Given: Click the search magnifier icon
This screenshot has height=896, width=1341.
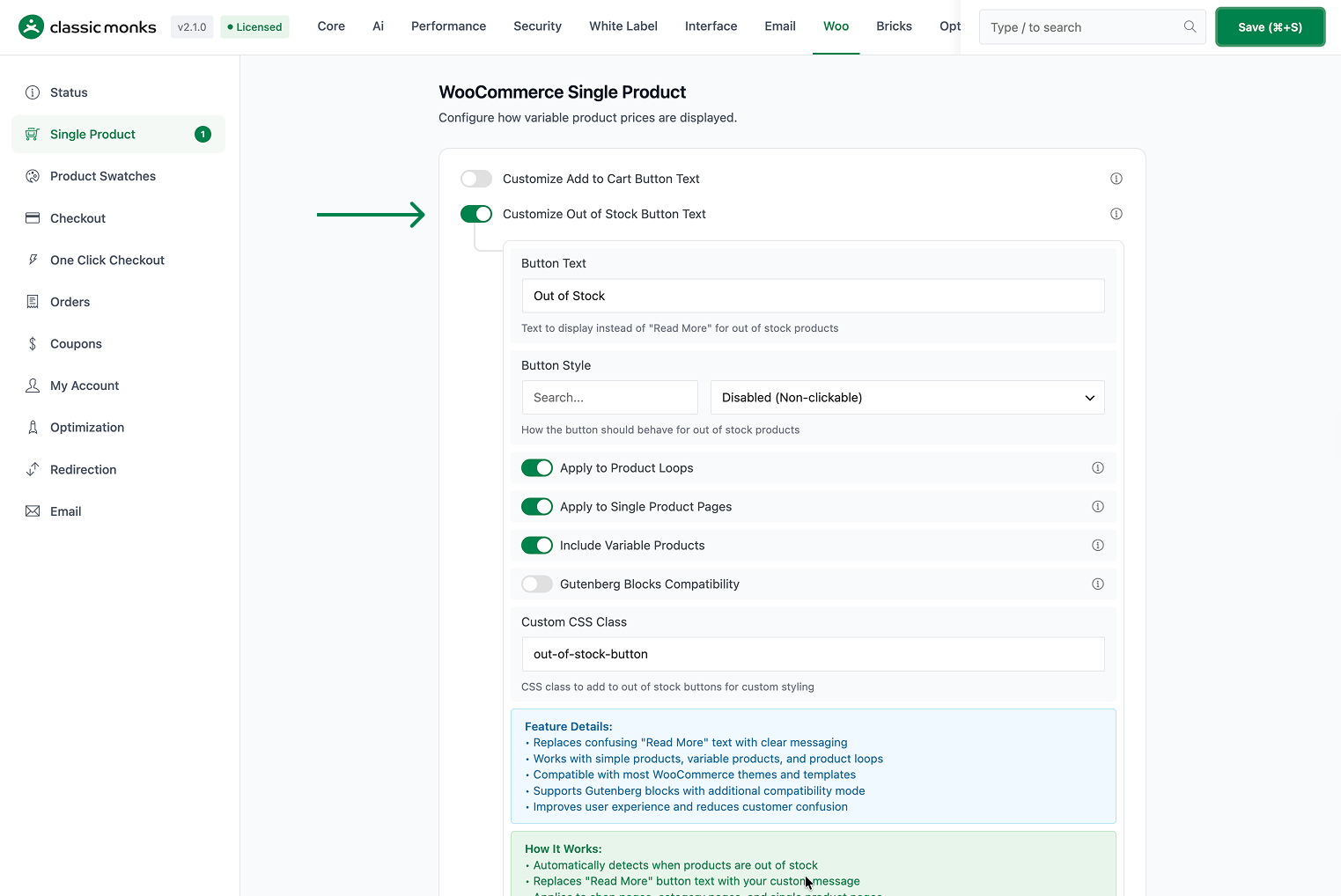Looking at the screenshot, I should tap(1190, 26).
